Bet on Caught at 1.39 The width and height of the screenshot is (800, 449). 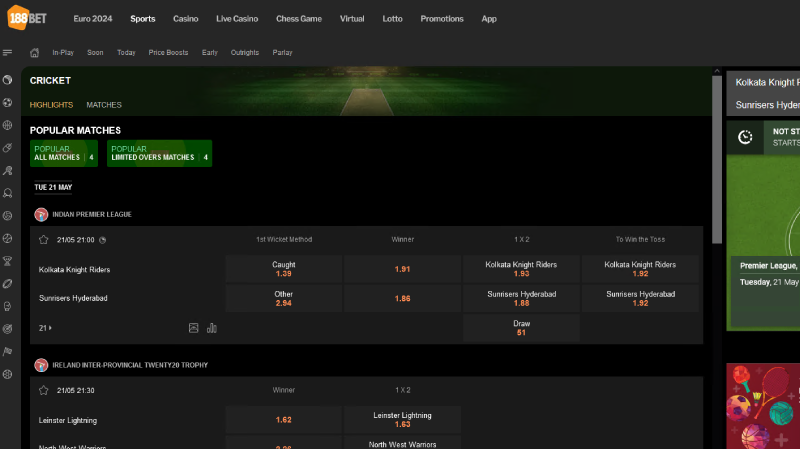[284, 269]
